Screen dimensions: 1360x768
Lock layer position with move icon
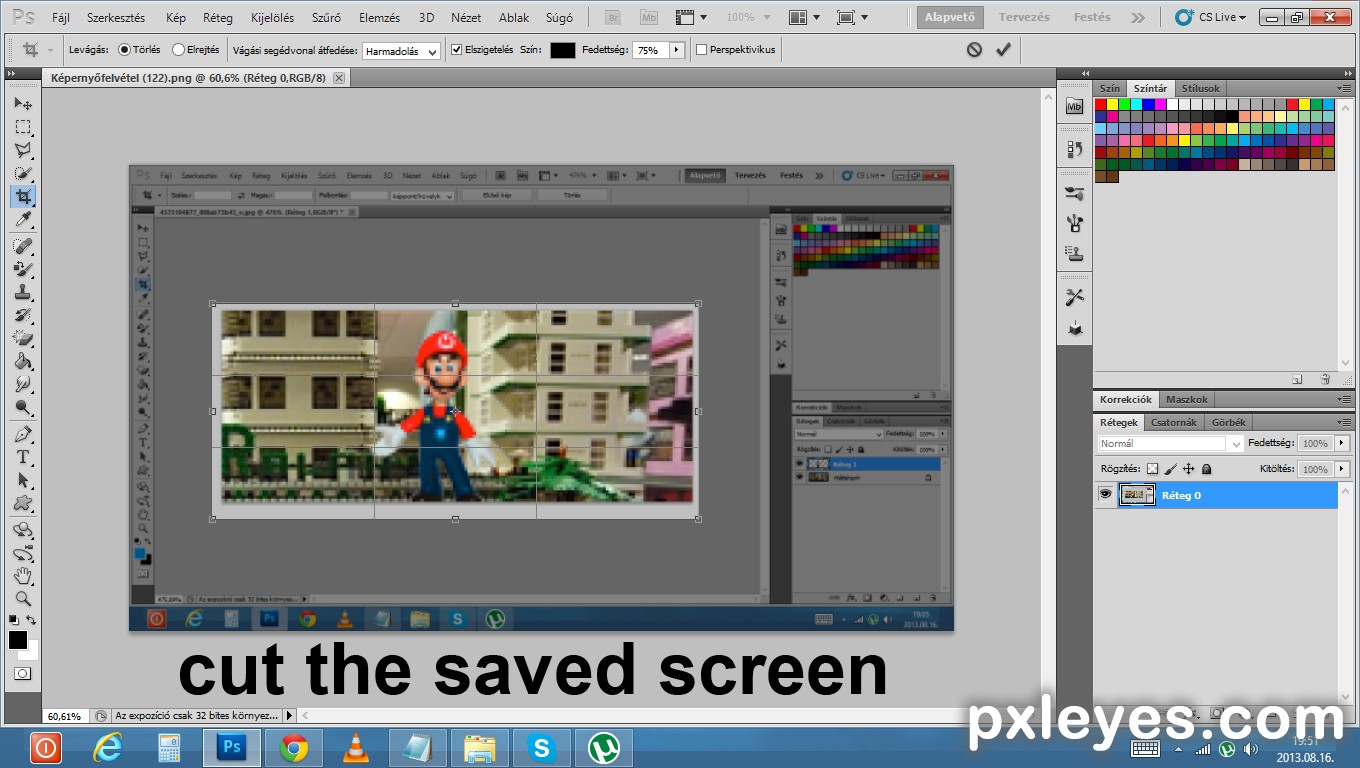point(1188,469)
